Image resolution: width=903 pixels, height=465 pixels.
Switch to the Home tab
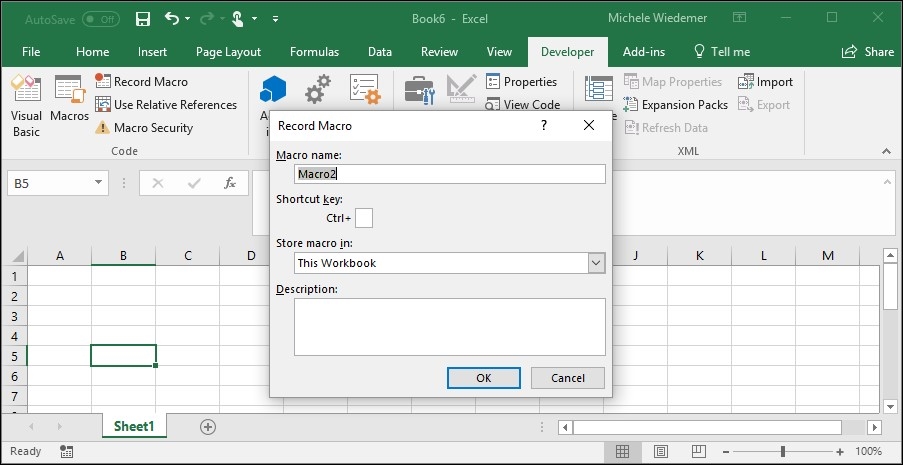pyautogui.click(x=92, y=52)
